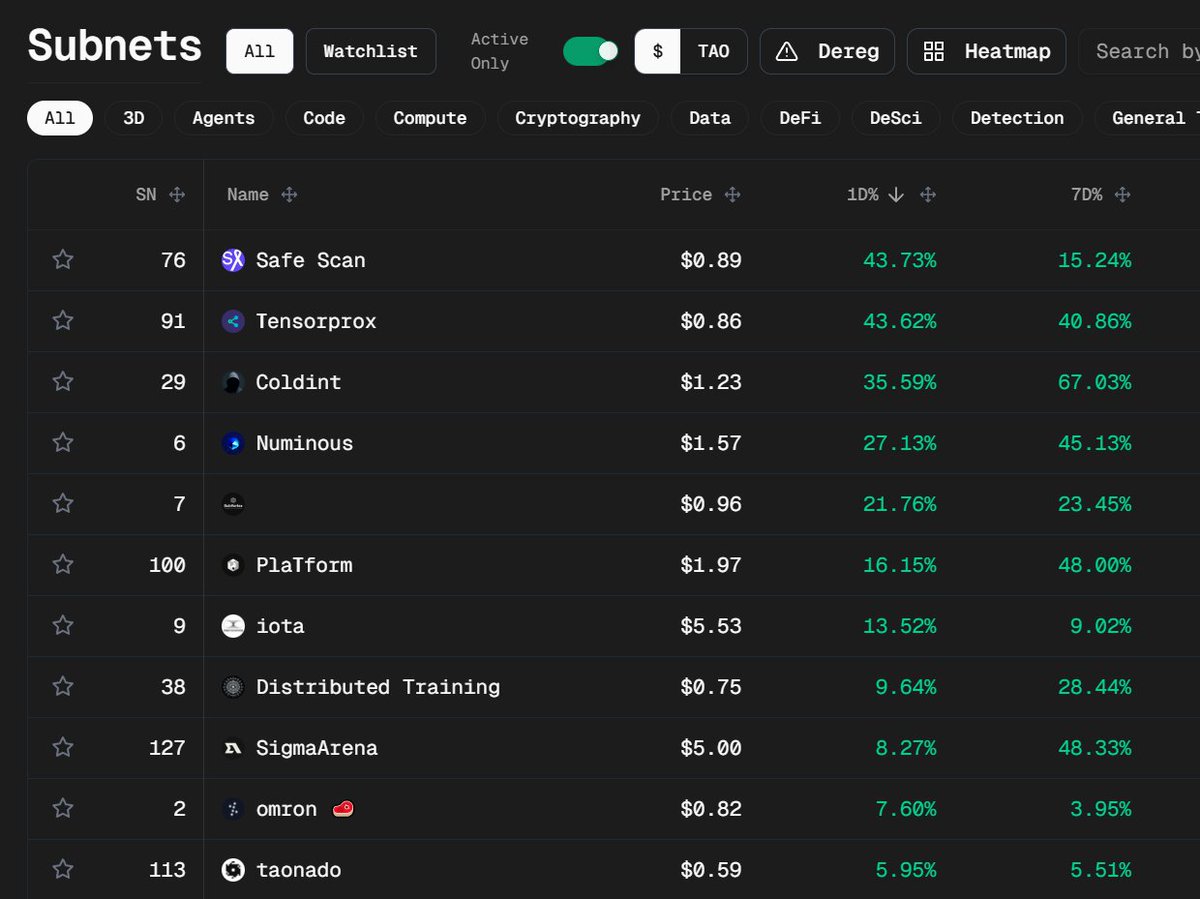Toggle the star for subnet 7

coord(63,504)
